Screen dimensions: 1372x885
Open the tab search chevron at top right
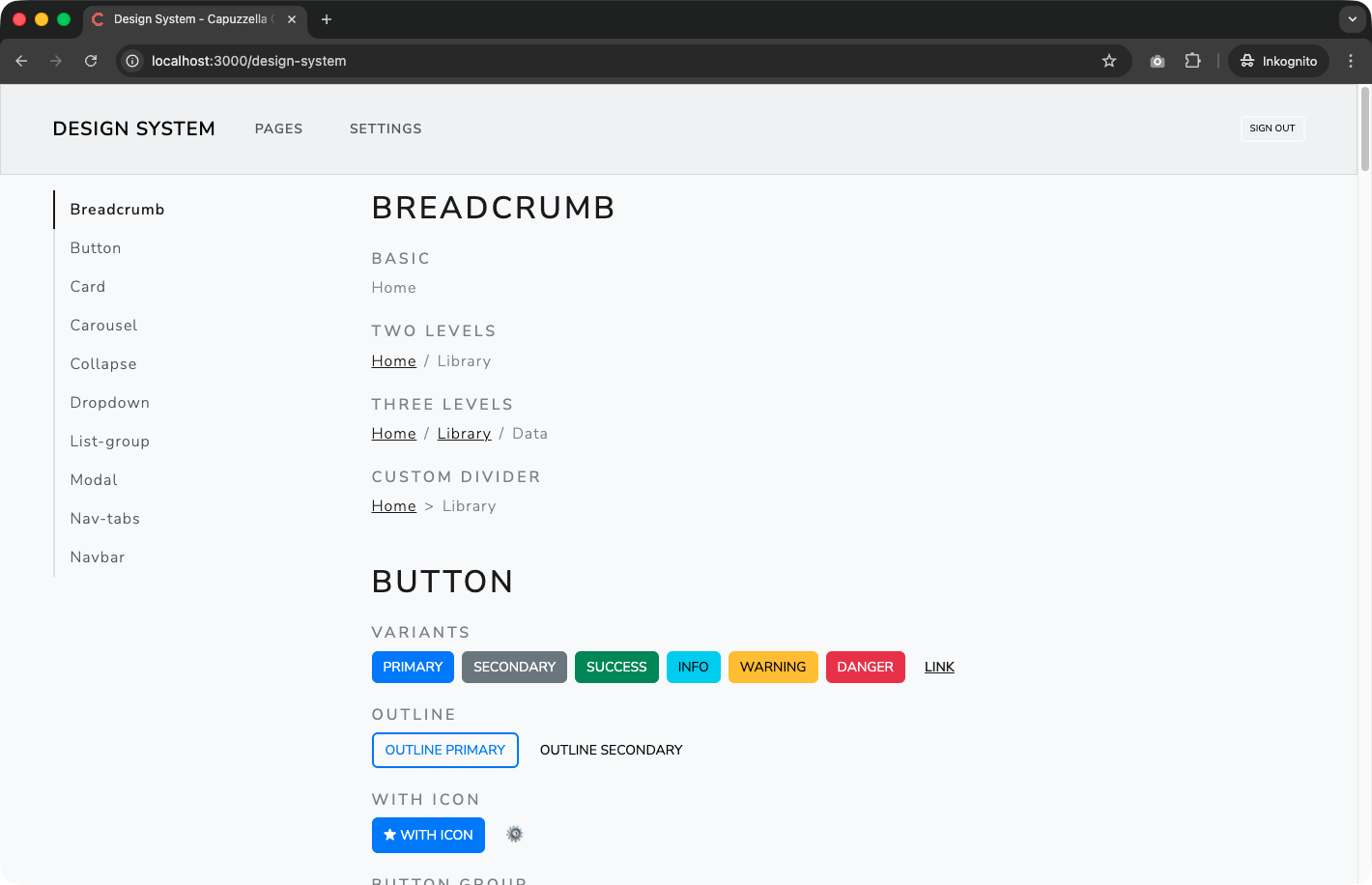click(x=1351, y=19)
